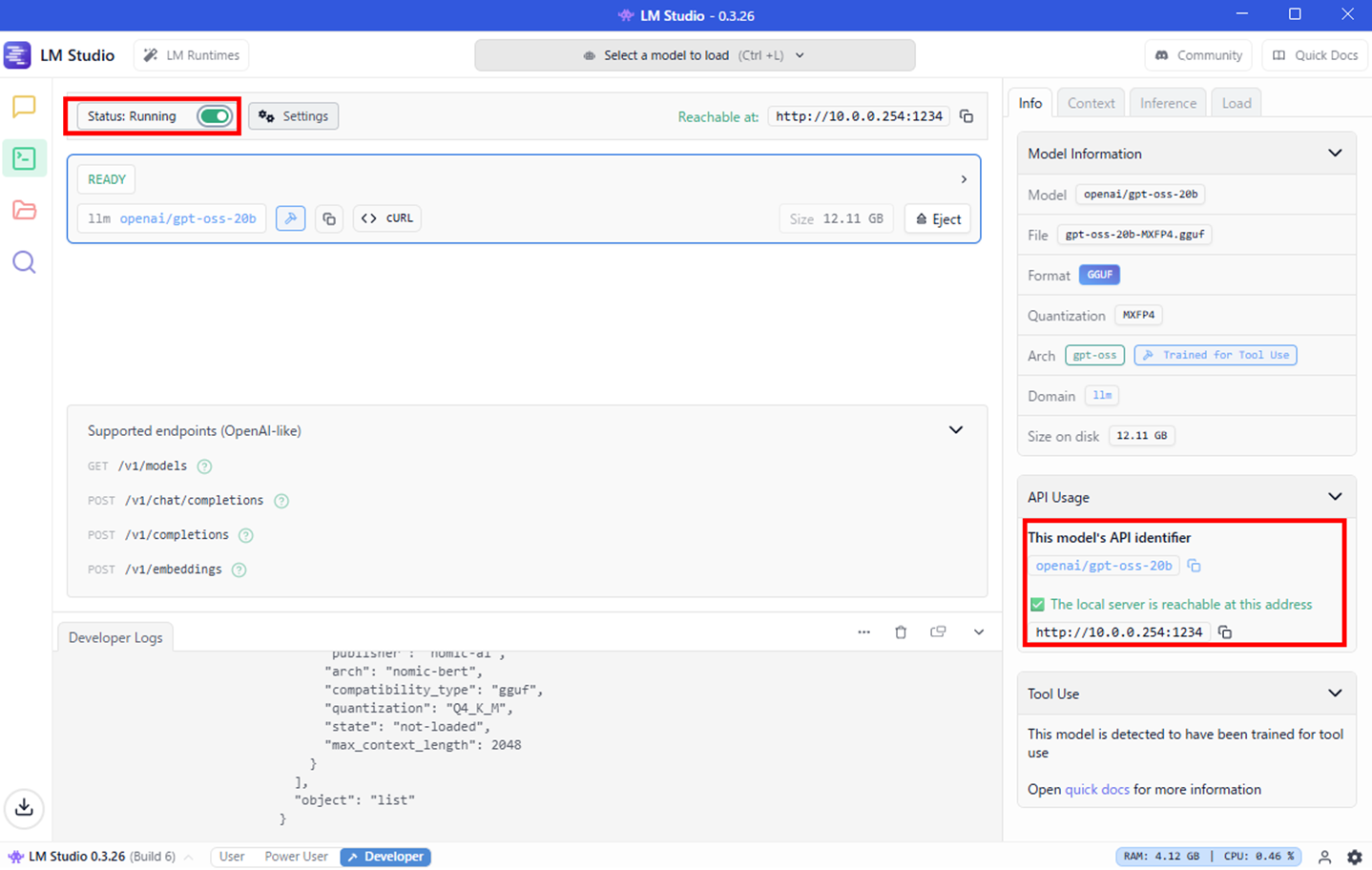Copy the model's API identifier
This screenshot has width=1372, height=870.
(1194, 566)
